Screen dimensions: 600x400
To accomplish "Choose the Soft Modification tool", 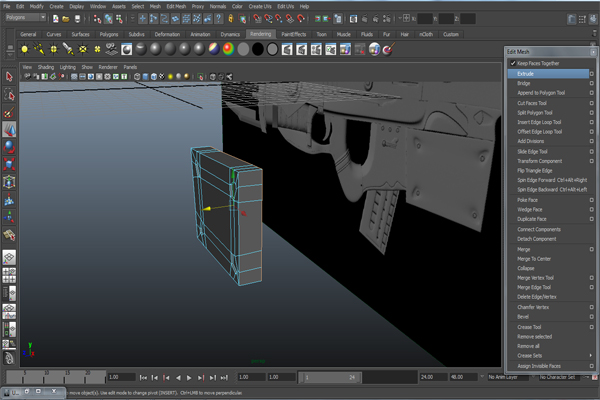I will (x=9, y=200).
